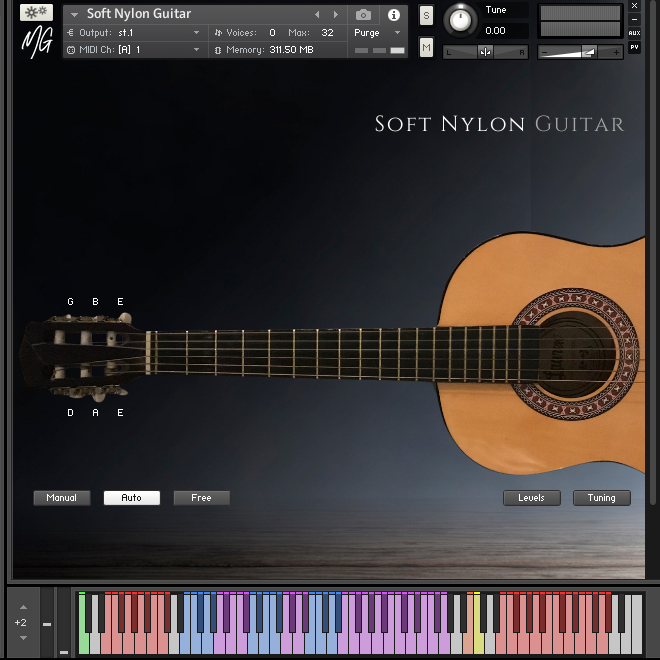Show instrument info icon
The height and width of the screenshot is (660, 660).
point(394,15)
